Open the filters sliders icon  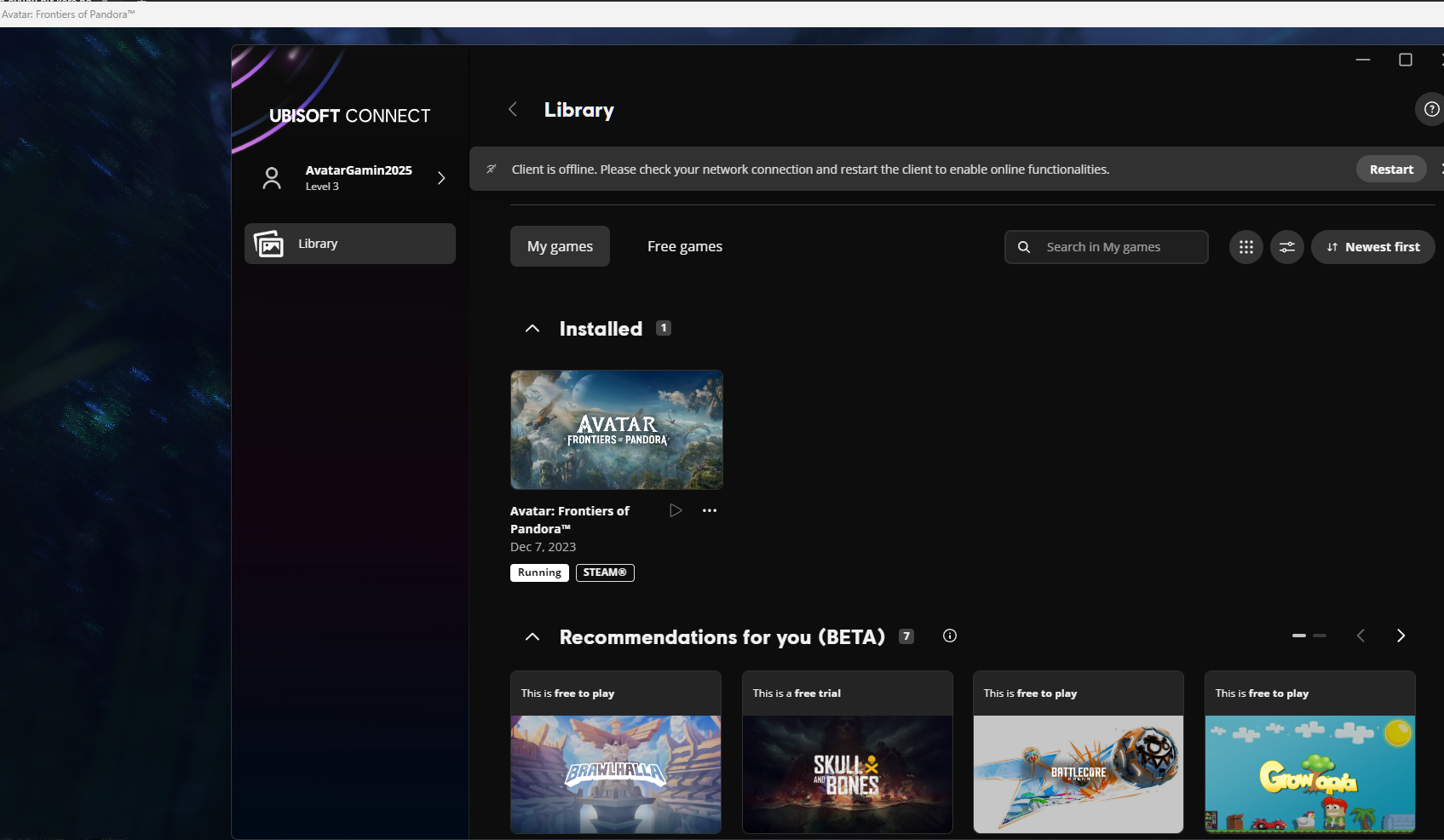(x=1286, y=247)
